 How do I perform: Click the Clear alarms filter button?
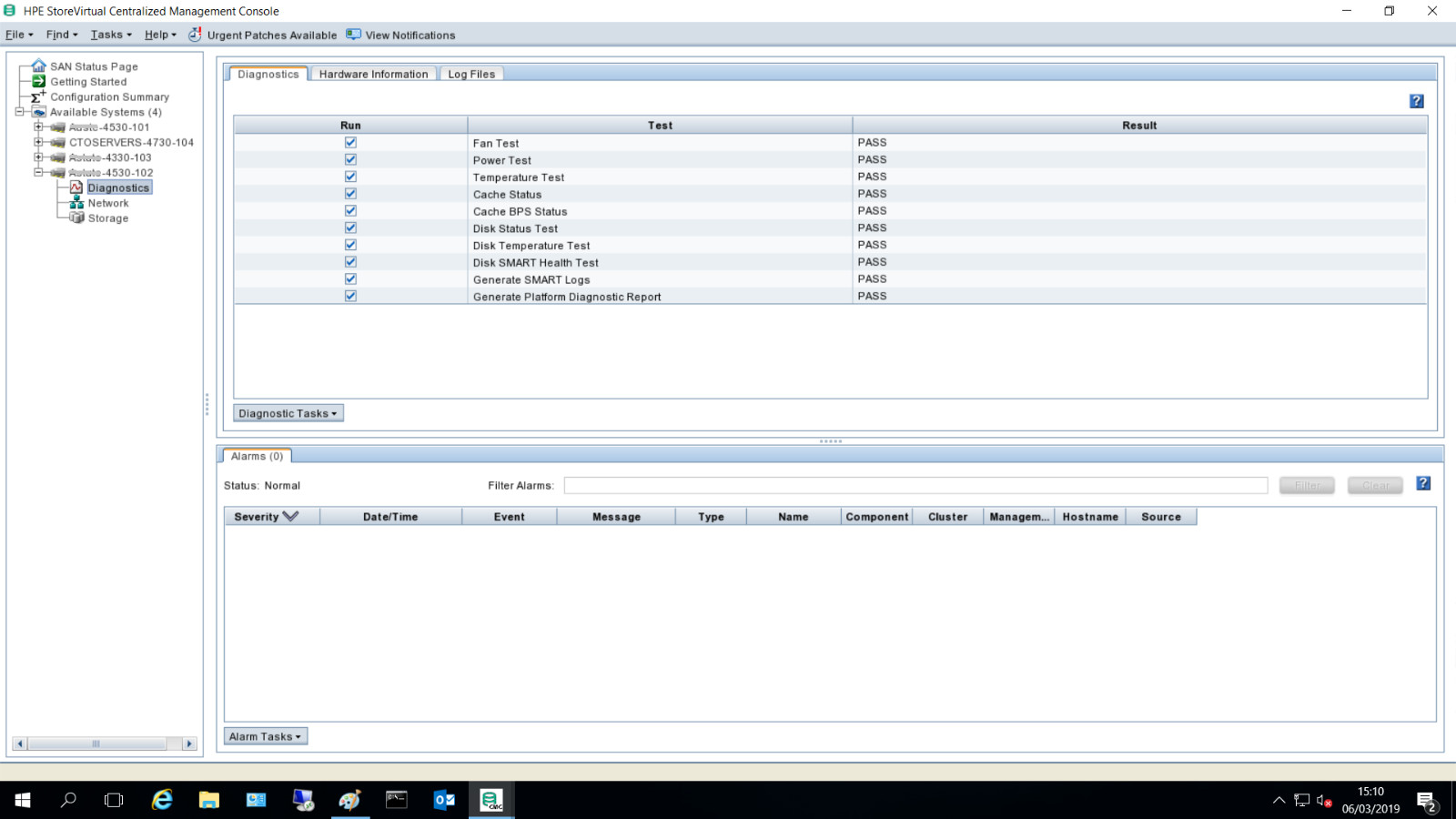[1375, 485]
